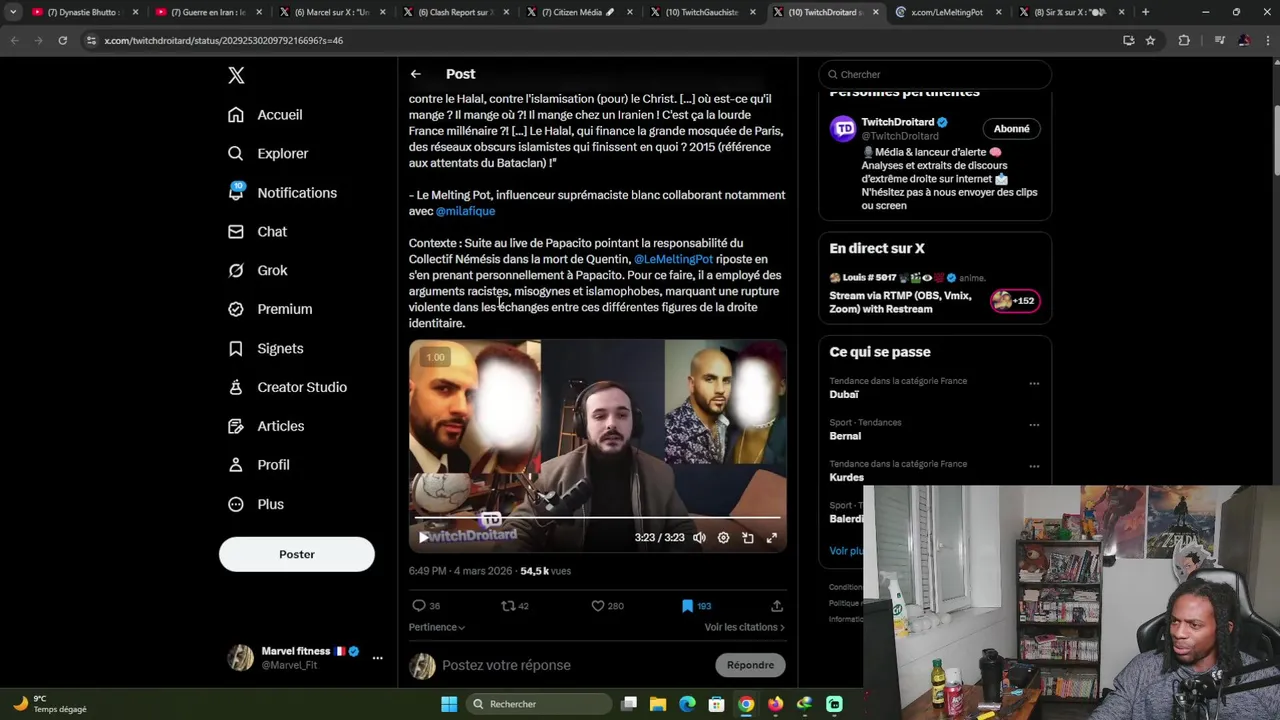Viewport: 1280px width, 720px height.
Task: Click the Répondre button
Action: 750,665
